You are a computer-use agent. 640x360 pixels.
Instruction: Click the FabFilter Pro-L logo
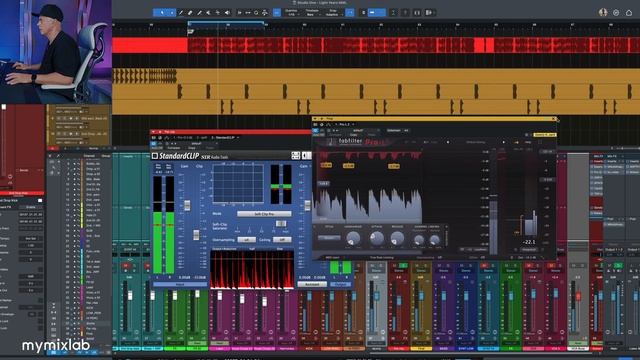pyautogui.click(x=357, y=142)
